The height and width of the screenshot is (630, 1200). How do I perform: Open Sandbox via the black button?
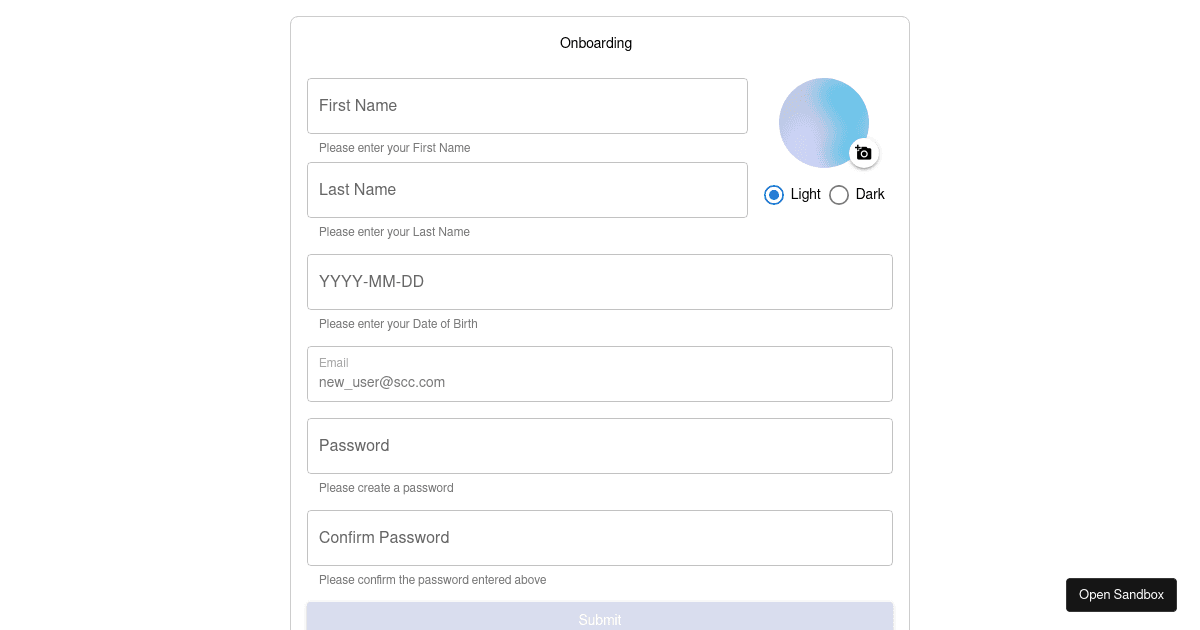(x=1121, y=595)
